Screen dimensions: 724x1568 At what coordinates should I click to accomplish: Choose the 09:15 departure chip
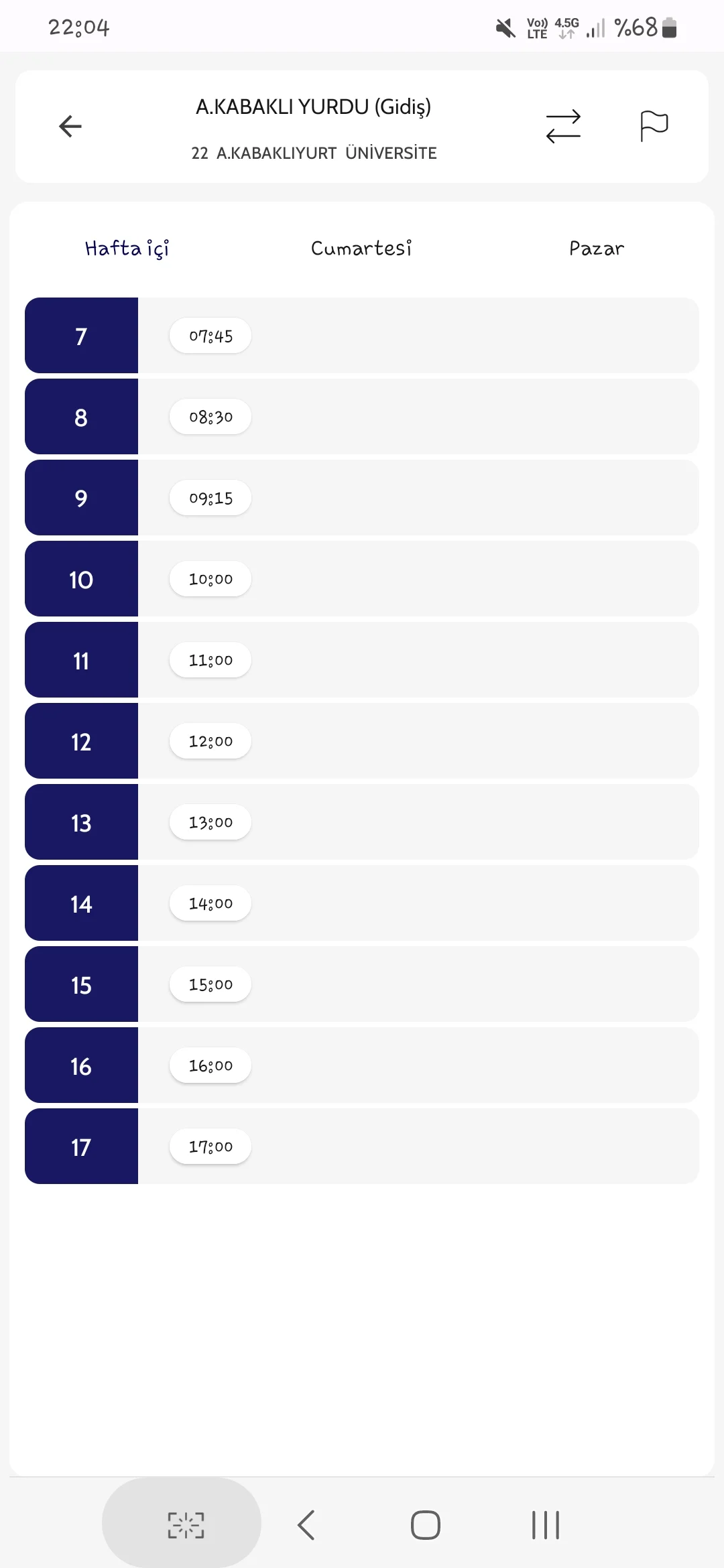[210, 498]
